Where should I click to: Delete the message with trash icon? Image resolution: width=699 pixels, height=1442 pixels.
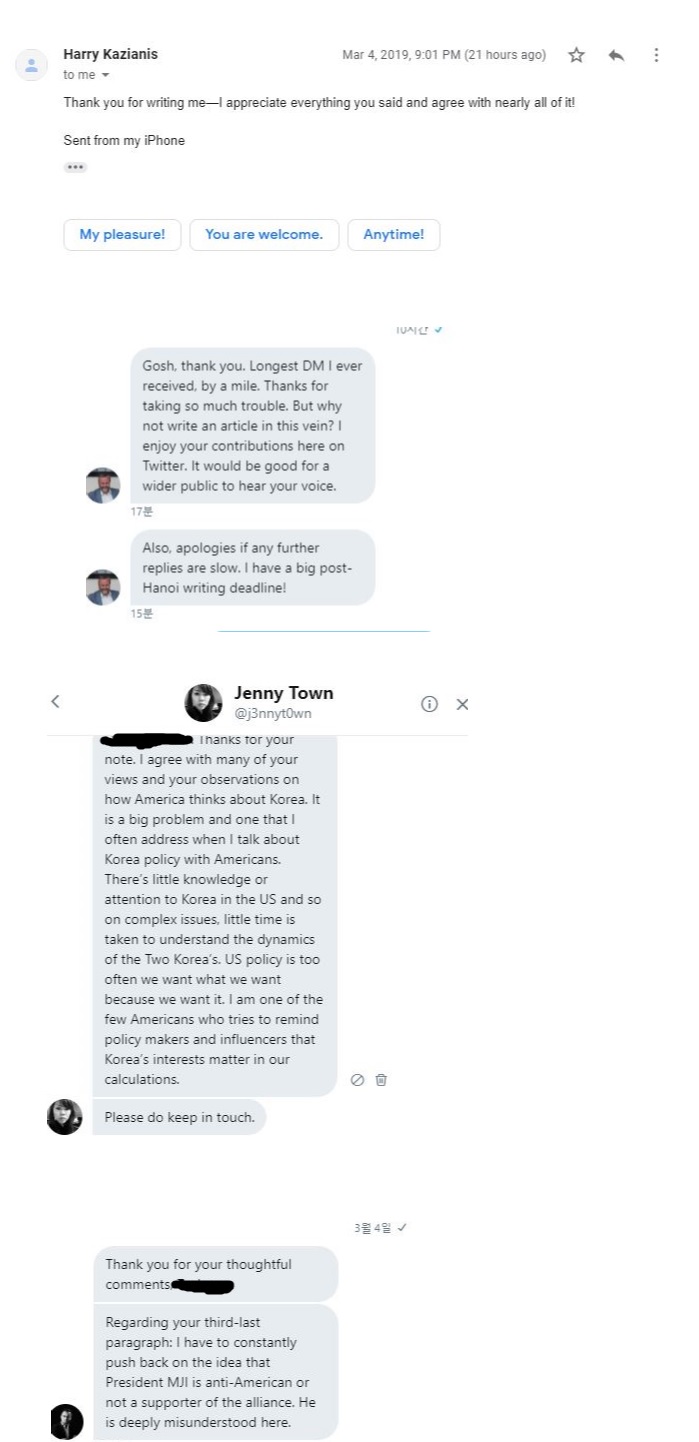coord(381,1080)
